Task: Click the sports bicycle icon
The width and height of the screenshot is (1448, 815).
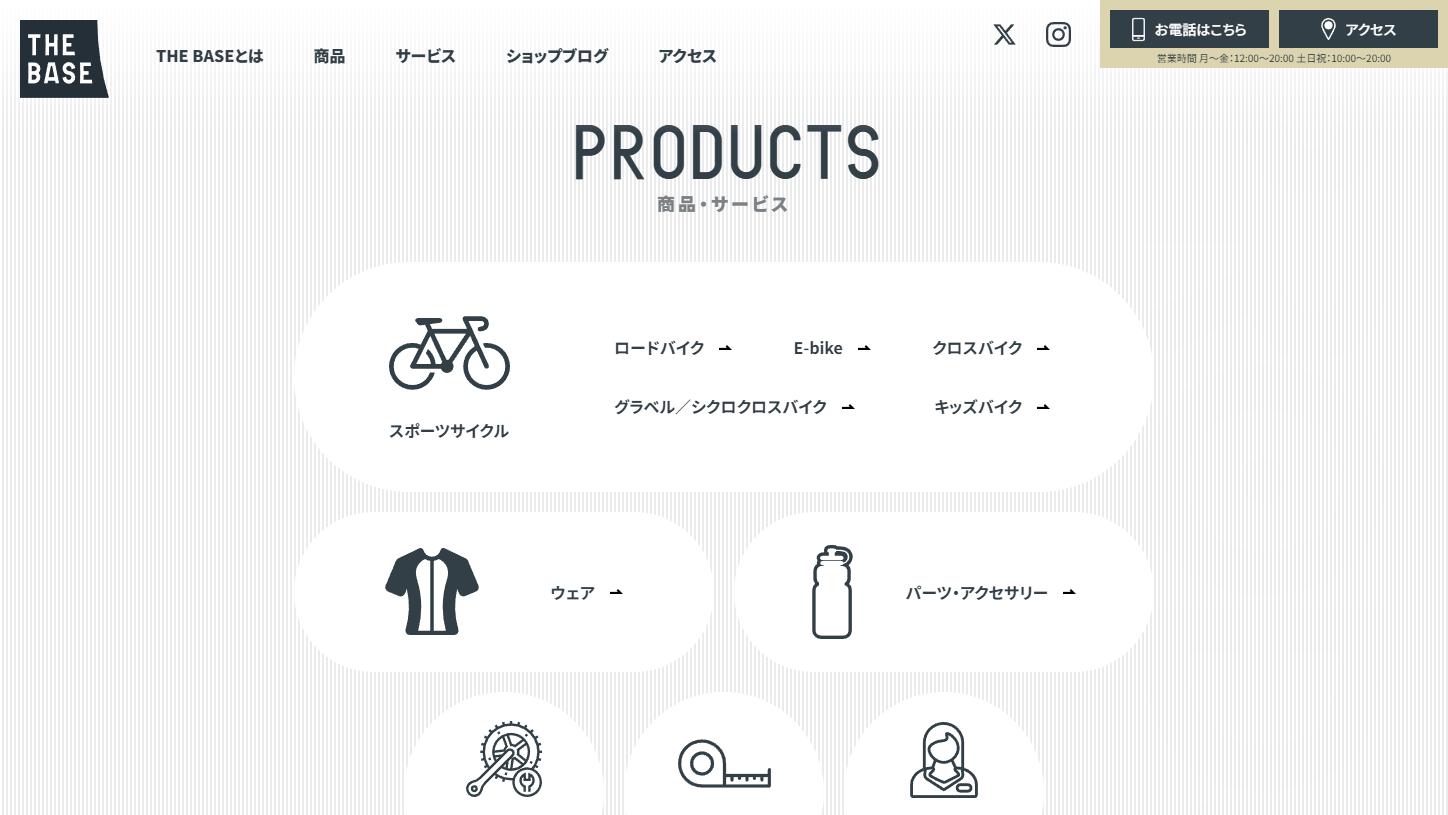Action: (x=449, y=353)
